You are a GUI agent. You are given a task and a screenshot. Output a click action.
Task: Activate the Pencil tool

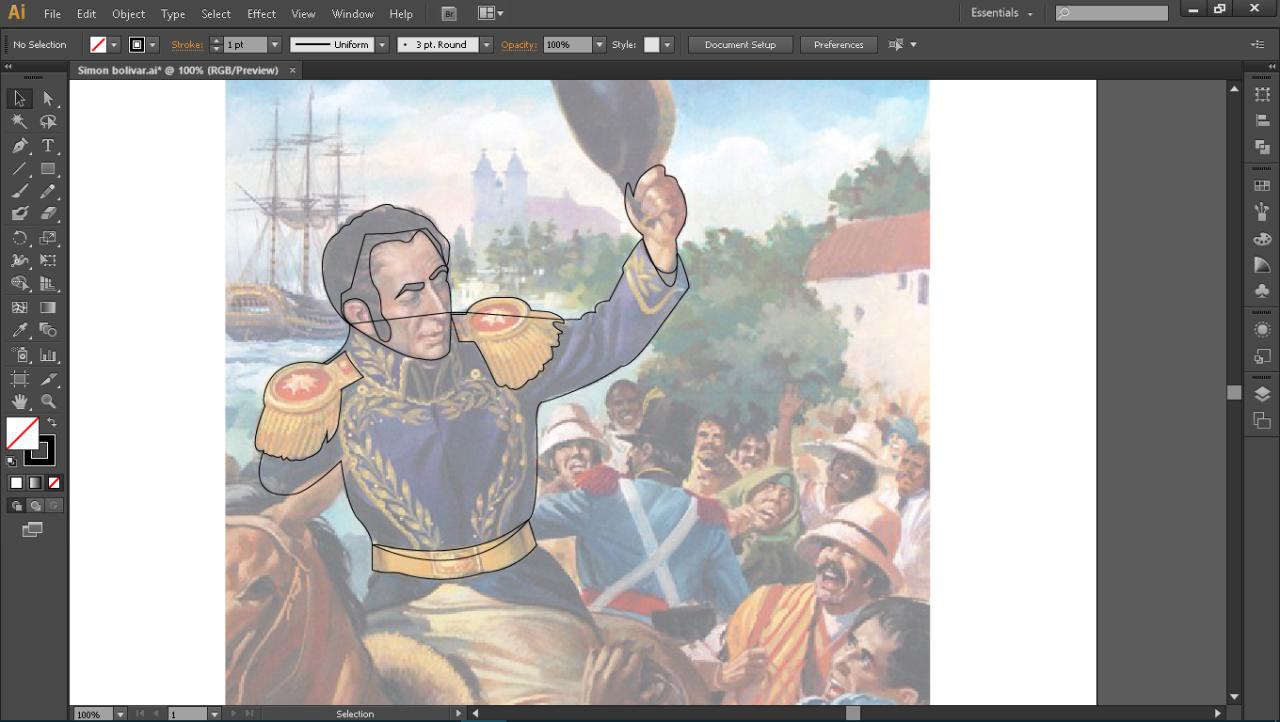(x=48, y=191)
